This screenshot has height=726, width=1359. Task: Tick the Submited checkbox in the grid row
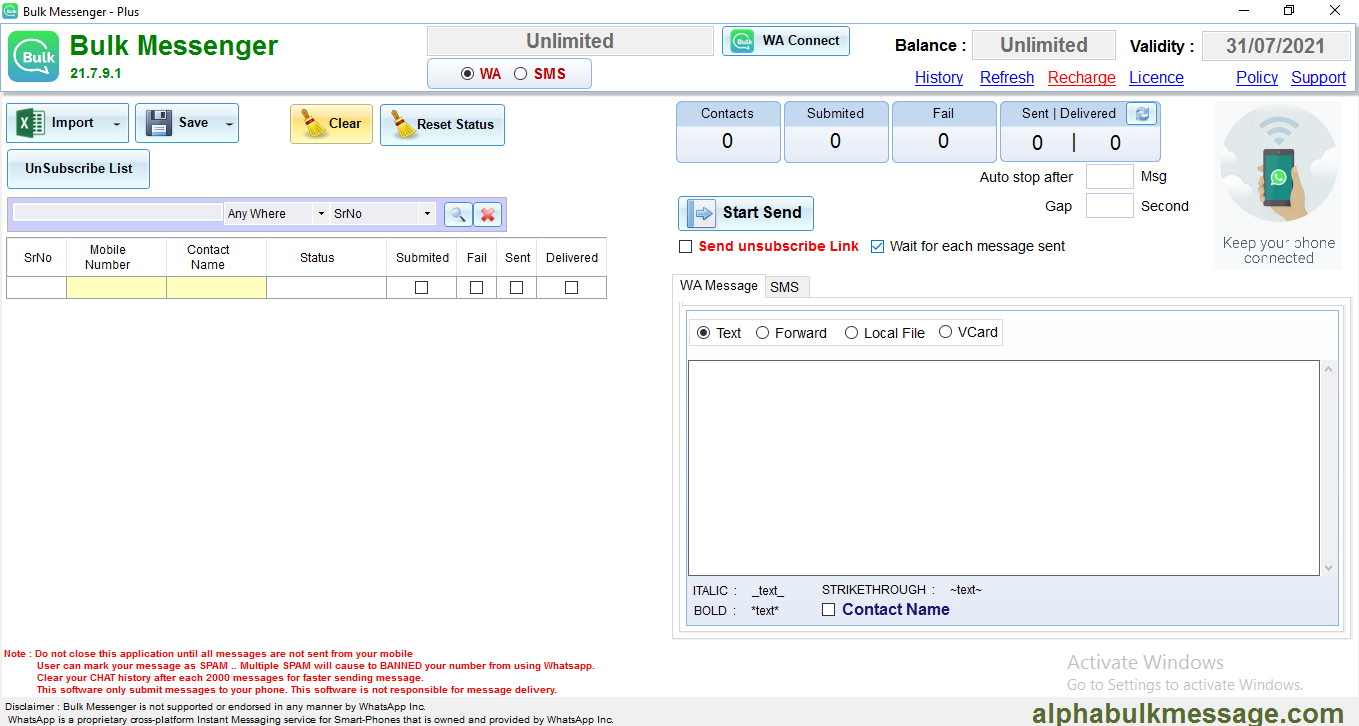pyautogui.click(x=422, y=288)
